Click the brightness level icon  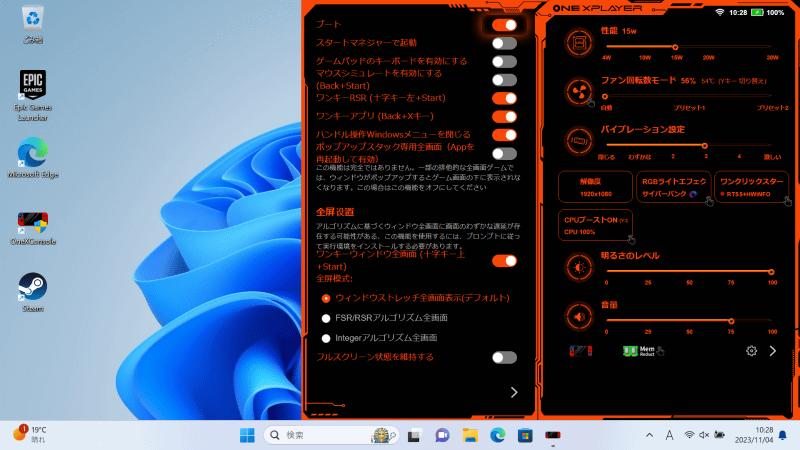tap(579, 267)
